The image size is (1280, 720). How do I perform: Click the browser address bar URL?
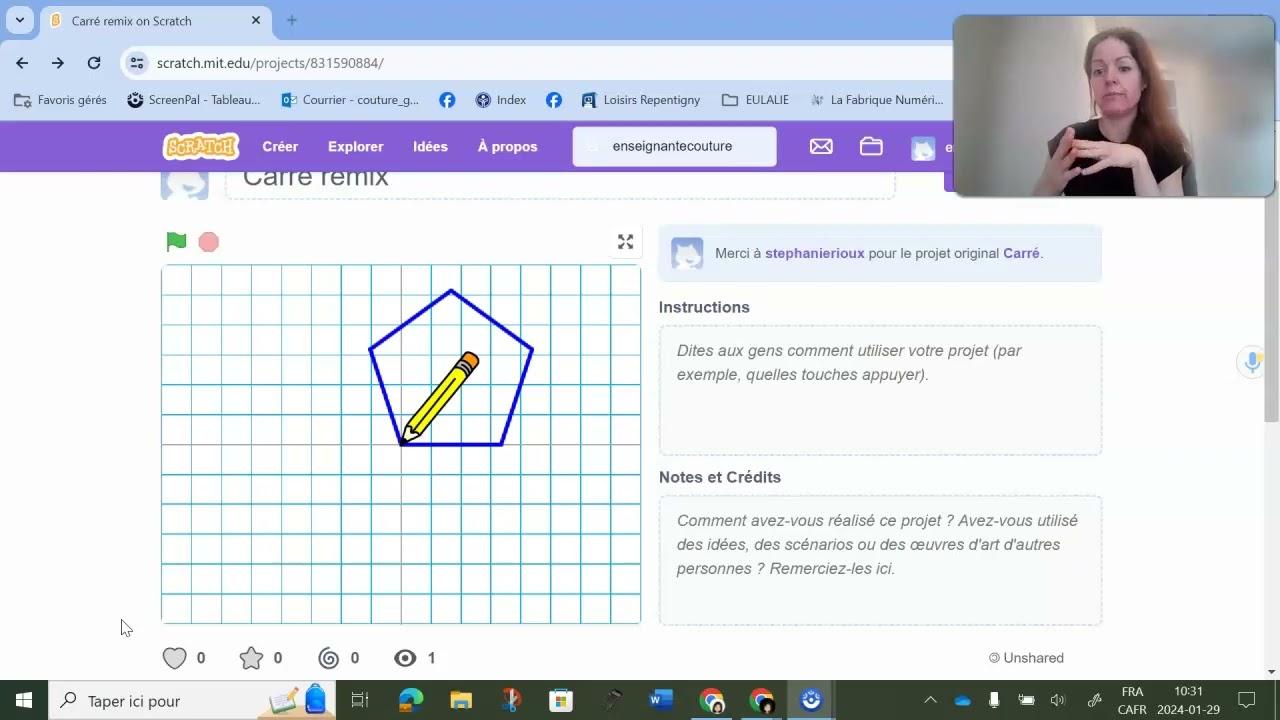[x=270, y=63]
